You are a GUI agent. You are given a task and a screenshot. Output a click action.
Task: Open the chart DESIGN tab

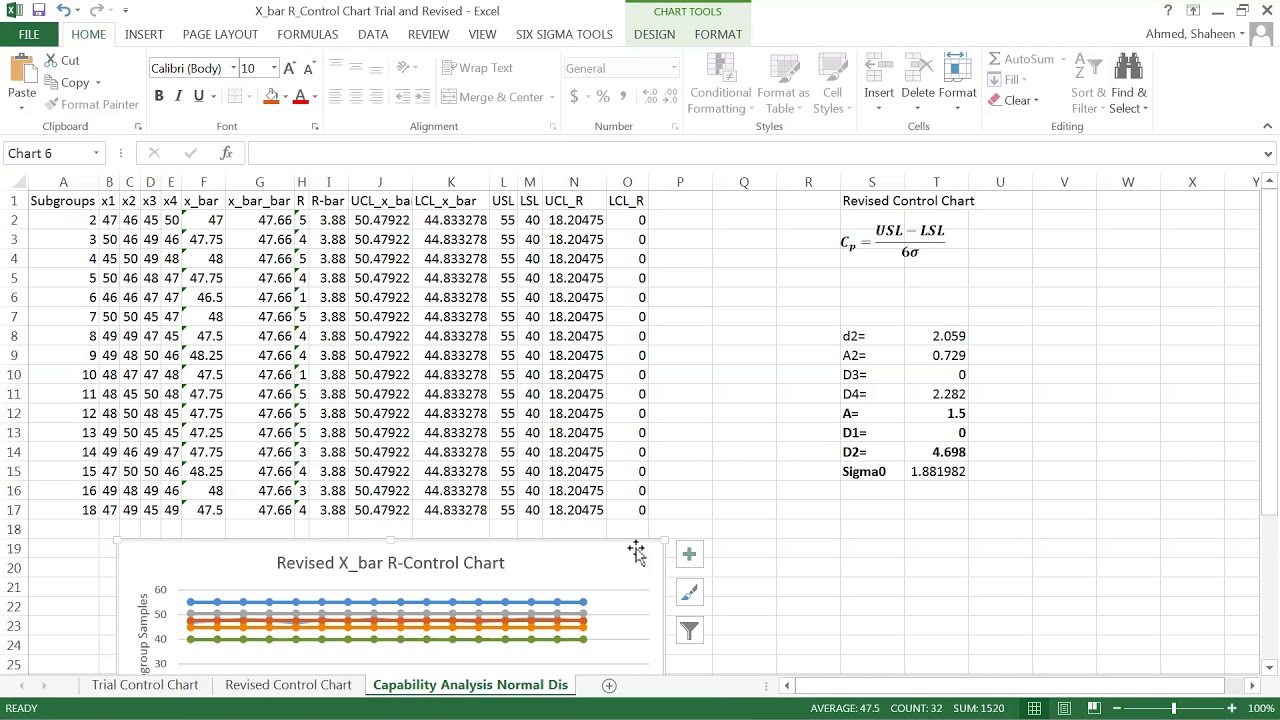[x=654, y=34]
